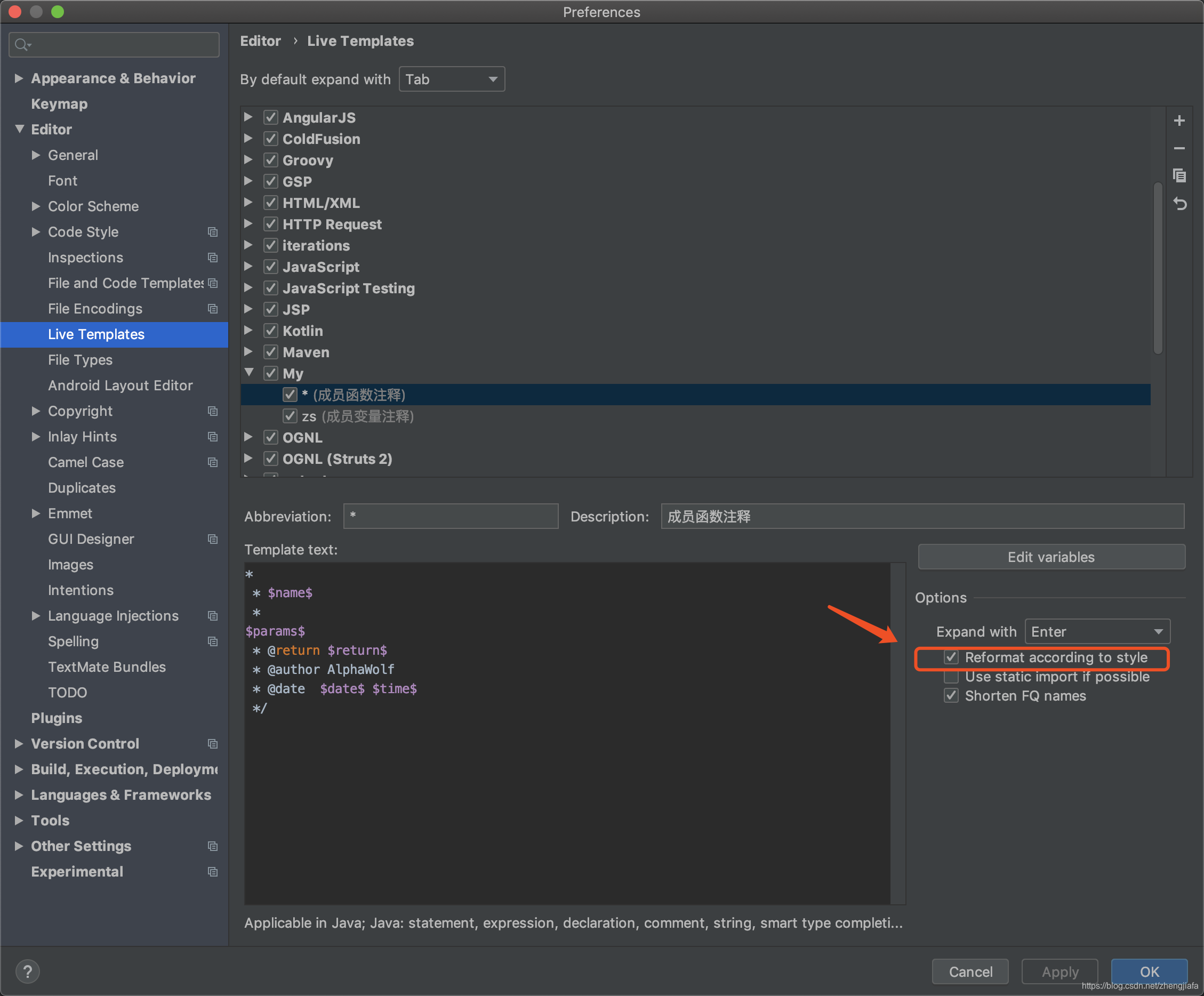Image resolution: width=1204 pixels, height=996 pixels.
Task: Click project-level icon beside Experimental
Action: pos(213,872)
